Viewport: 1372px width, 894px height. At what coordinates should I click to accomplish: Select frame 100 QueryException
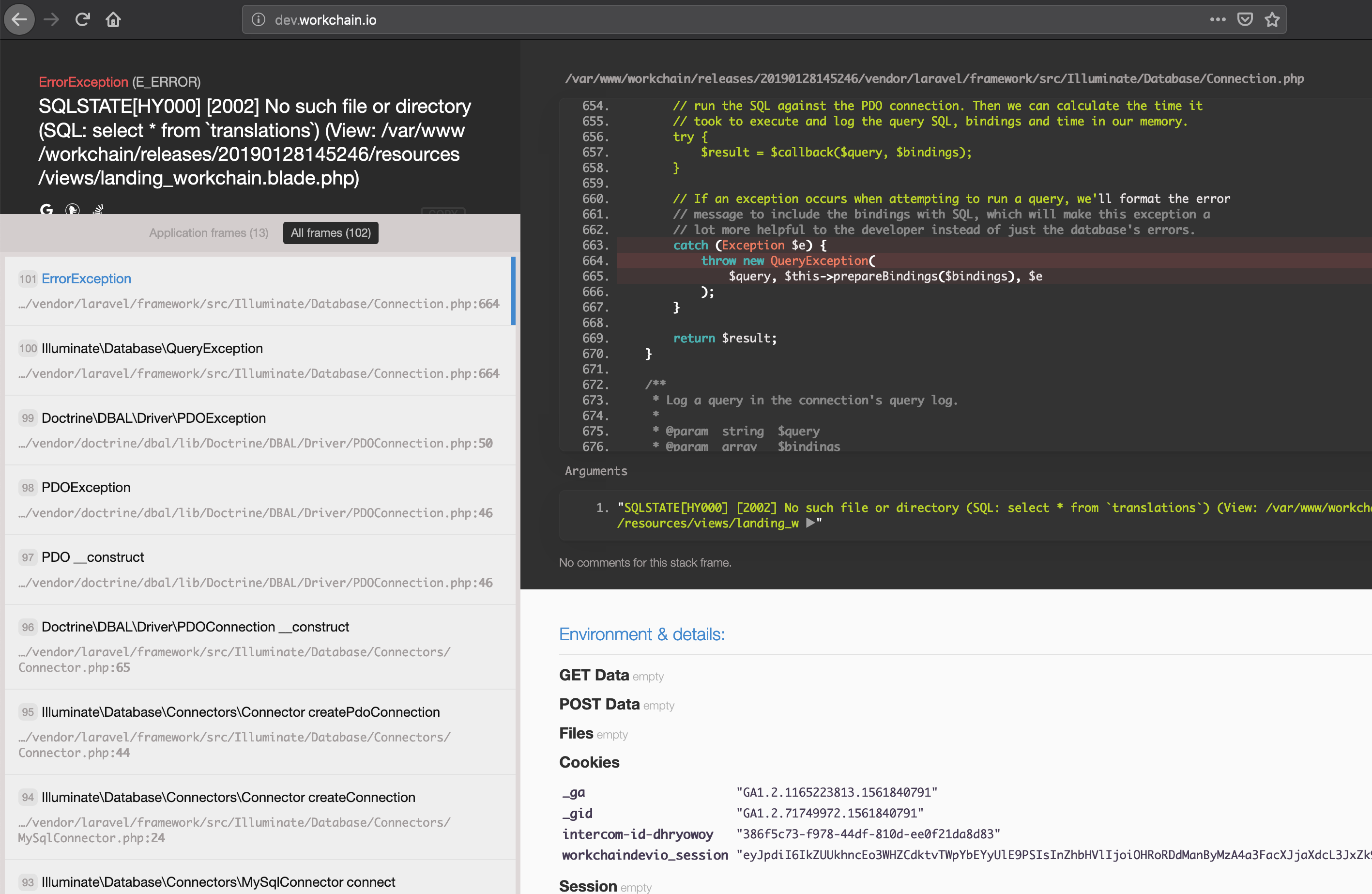pos(259,360)
